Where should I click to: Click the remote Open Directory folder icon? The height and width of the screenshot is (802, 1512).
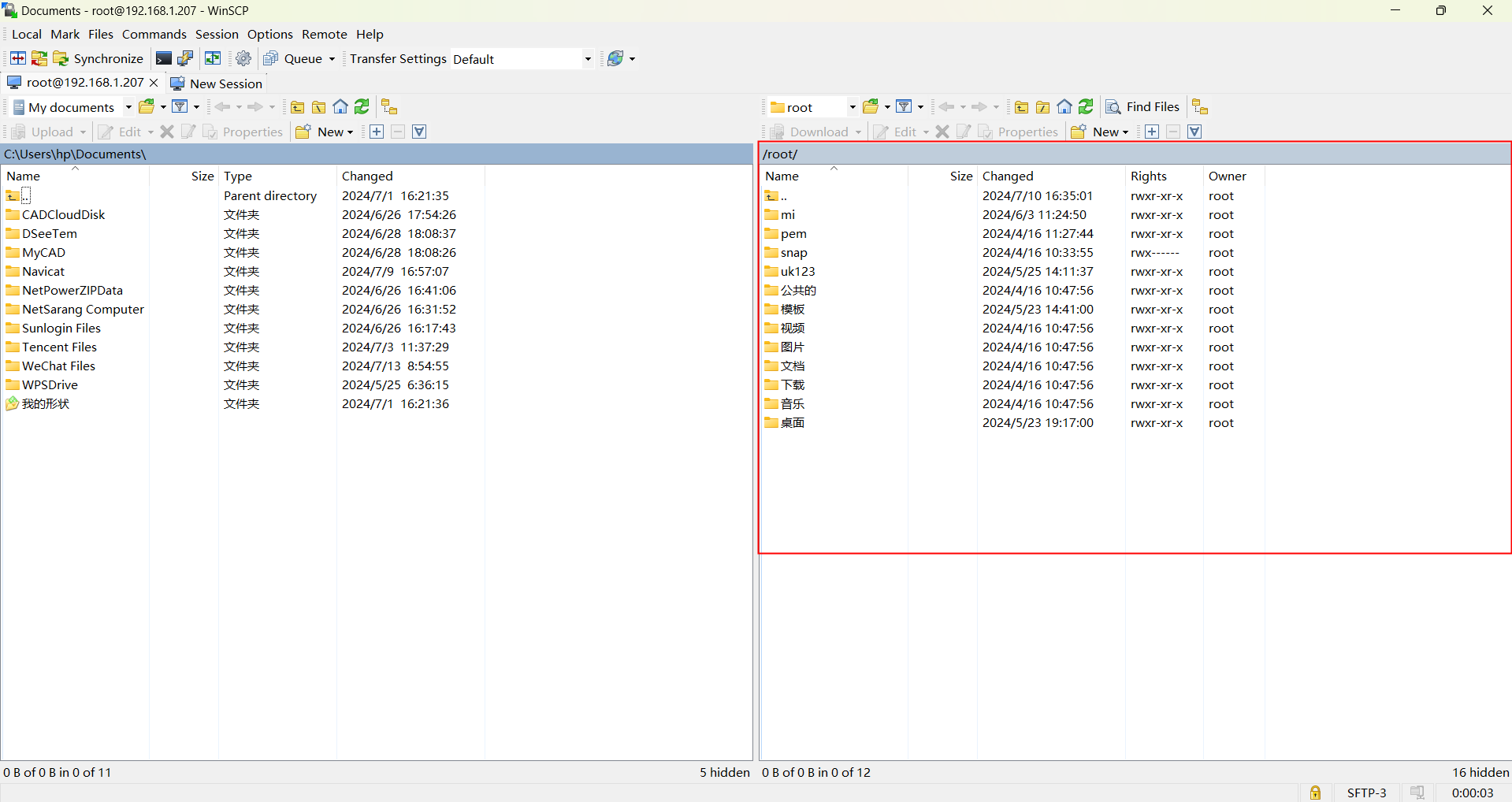click(871, 106)
